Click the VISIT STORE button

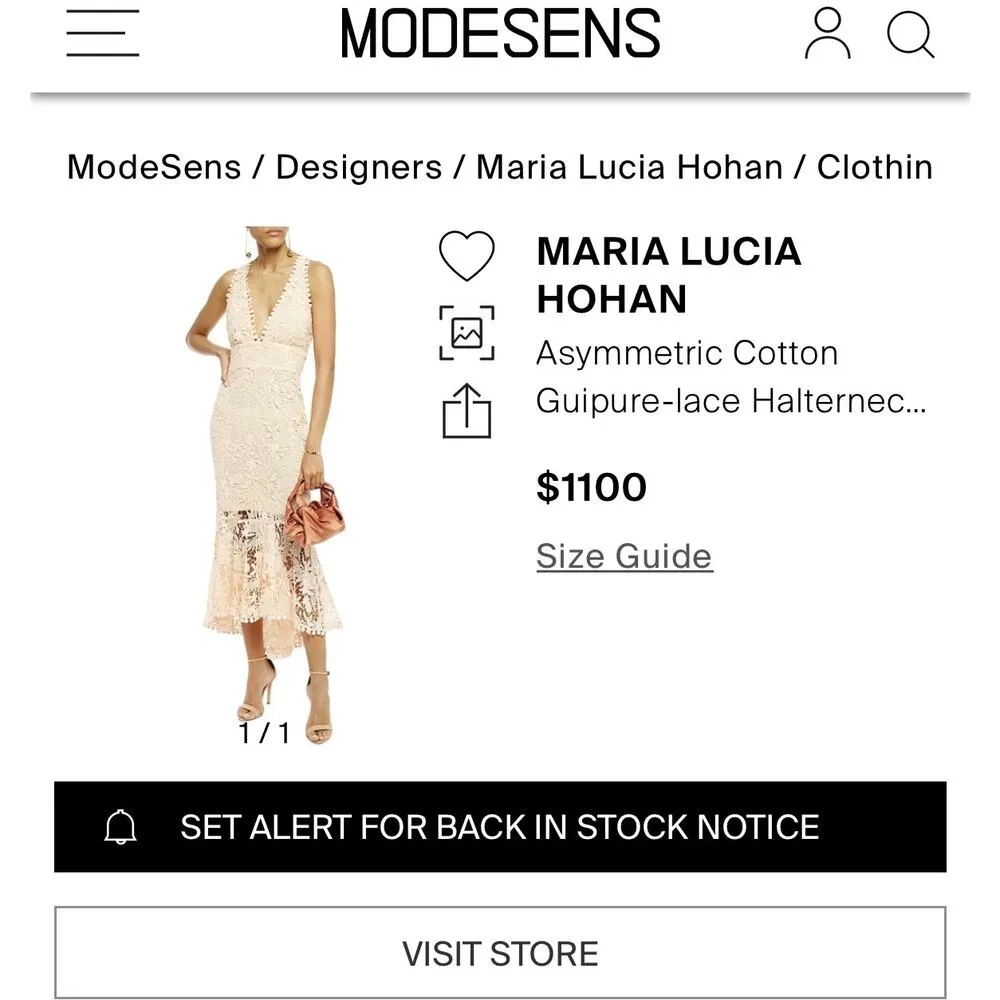[x=500, y=951]
